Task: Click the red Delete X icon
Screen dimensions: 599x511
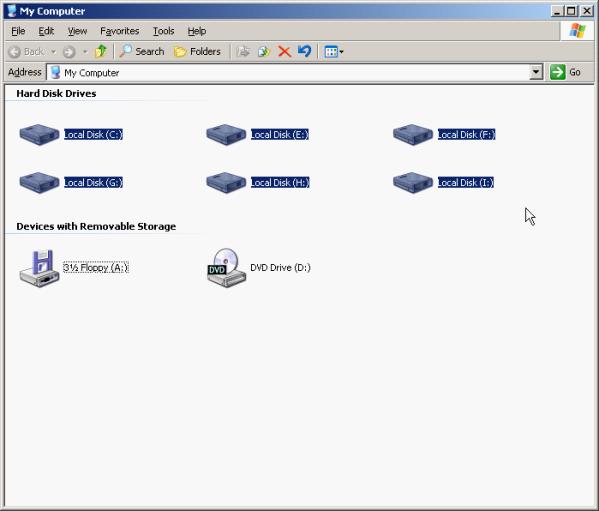Action: [x=284, y=51]
